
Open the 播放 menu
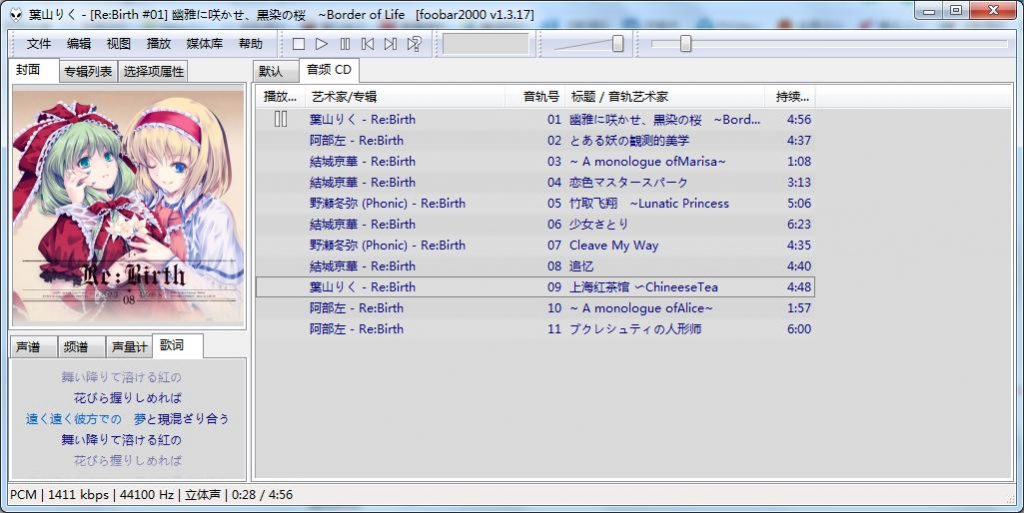(158, 44)
